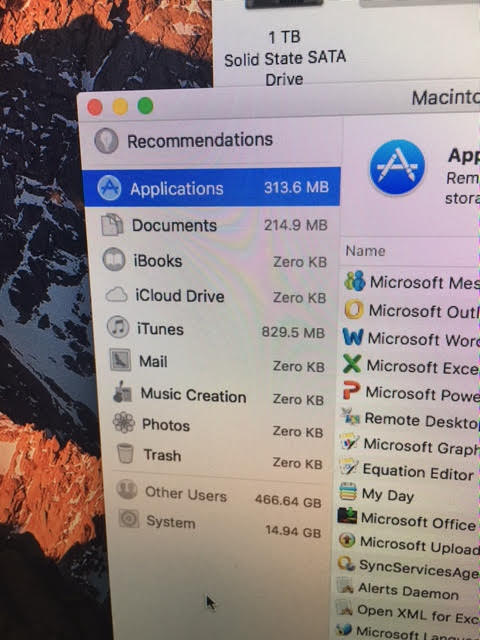
Task: Click the Alerts Daemon app icon
Action: tap(345, 586)
